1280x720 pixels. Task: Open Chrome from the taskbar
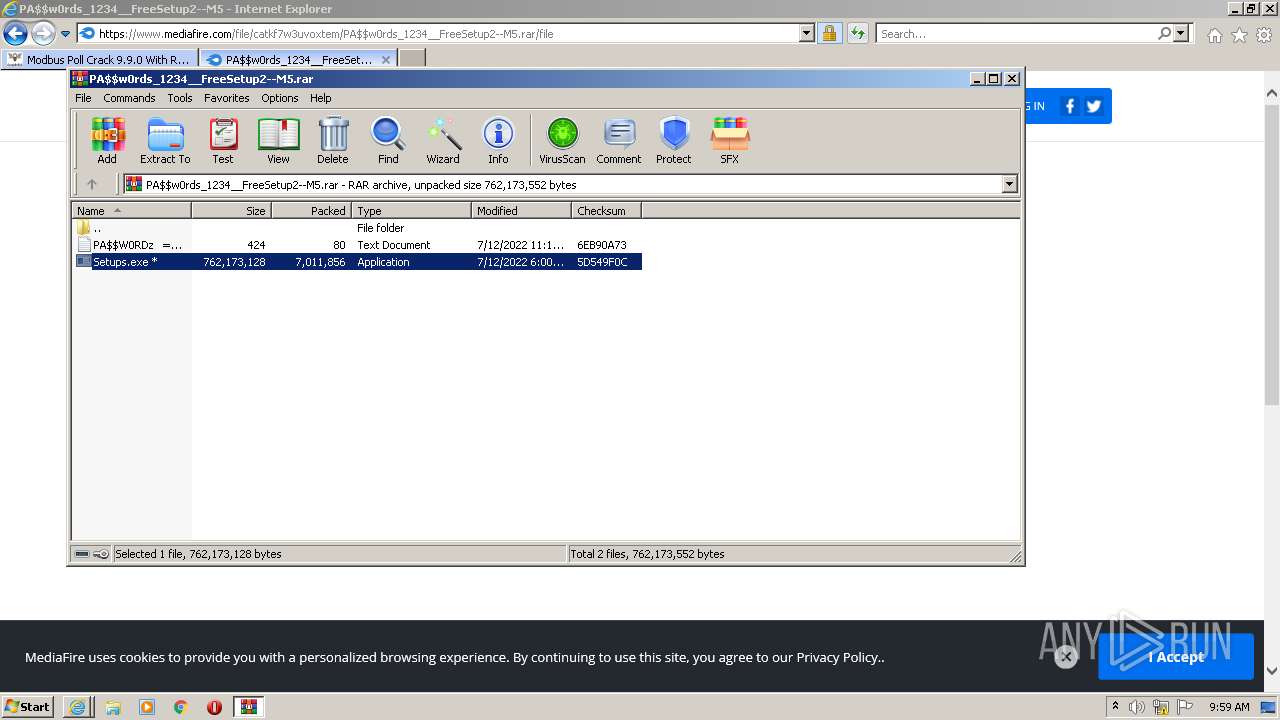coord(181,706)
